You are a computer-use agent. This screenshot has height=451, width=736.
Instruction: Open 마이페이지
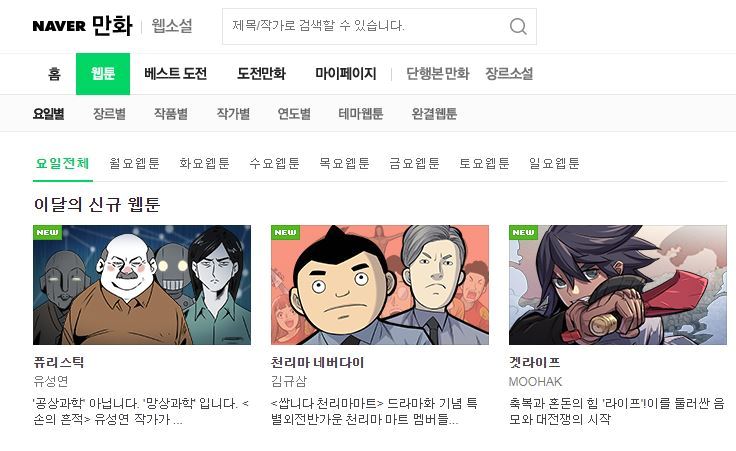coord(345,74)
